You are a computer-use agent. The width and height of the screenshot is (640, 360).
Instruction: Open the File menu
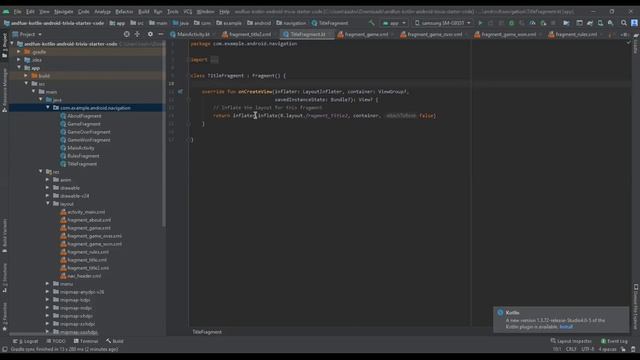(x=17, y=12)
